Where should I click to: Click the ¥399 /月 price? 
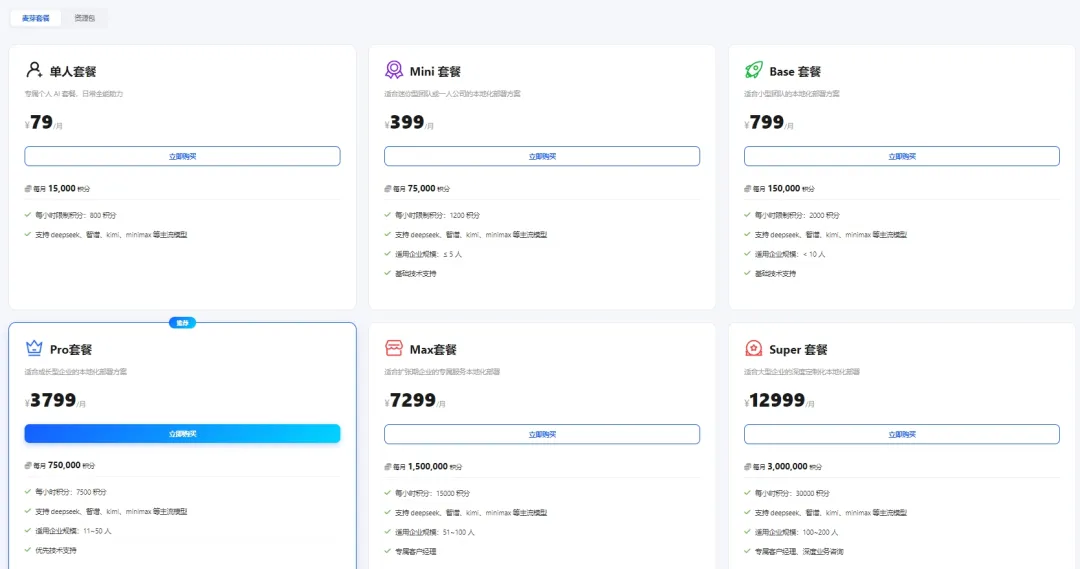[409, 123]
